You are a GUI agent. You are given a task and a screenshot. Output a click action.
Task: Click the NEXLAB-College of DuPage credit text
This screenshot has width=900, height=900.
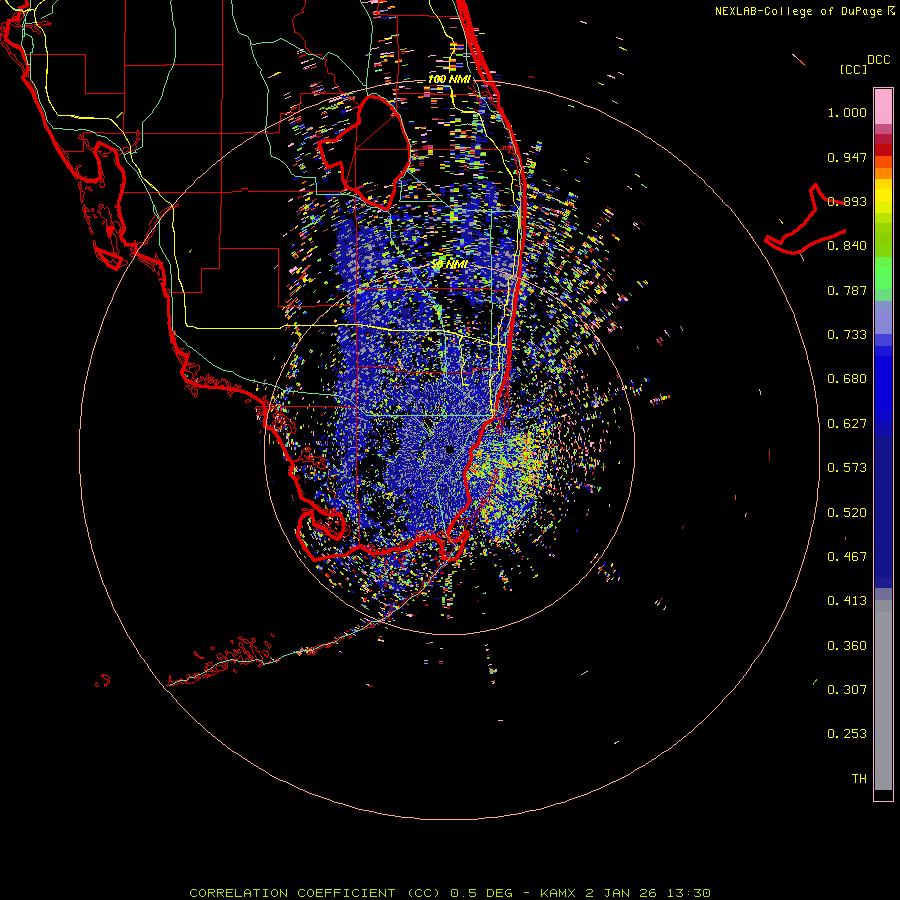click(799, 11)
